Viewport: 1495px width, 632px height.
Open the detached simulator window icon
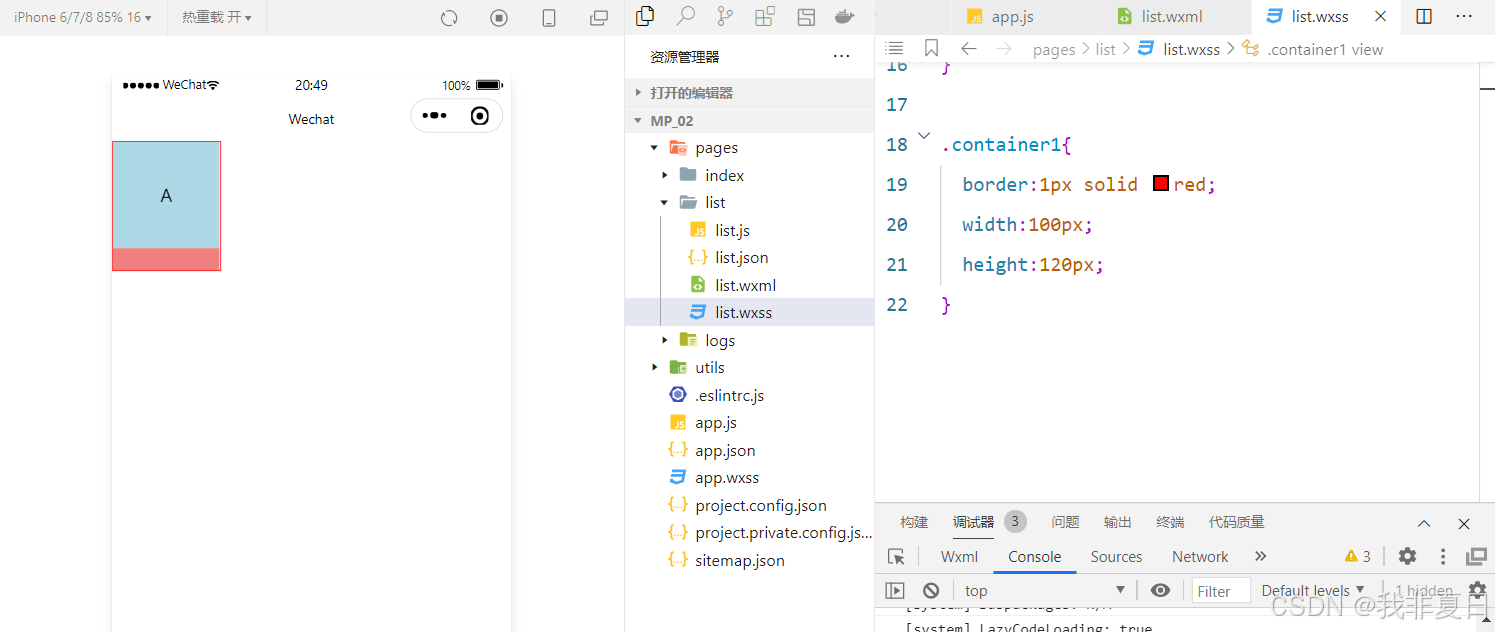599,18
